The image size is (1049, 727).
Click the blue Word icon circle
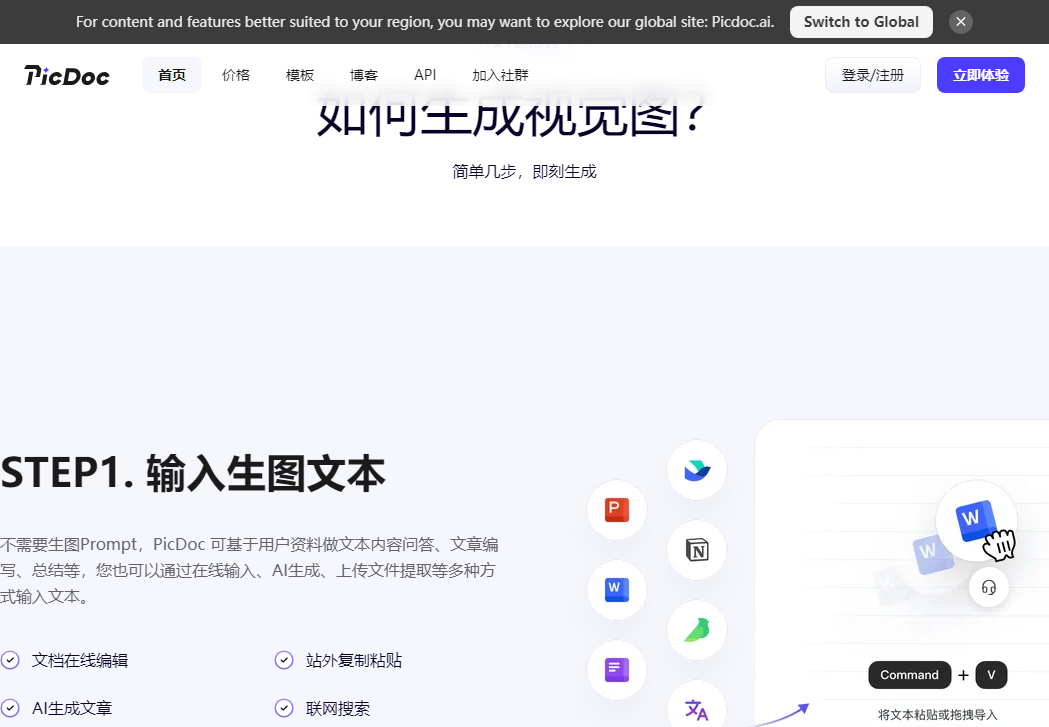click(617, 590)
